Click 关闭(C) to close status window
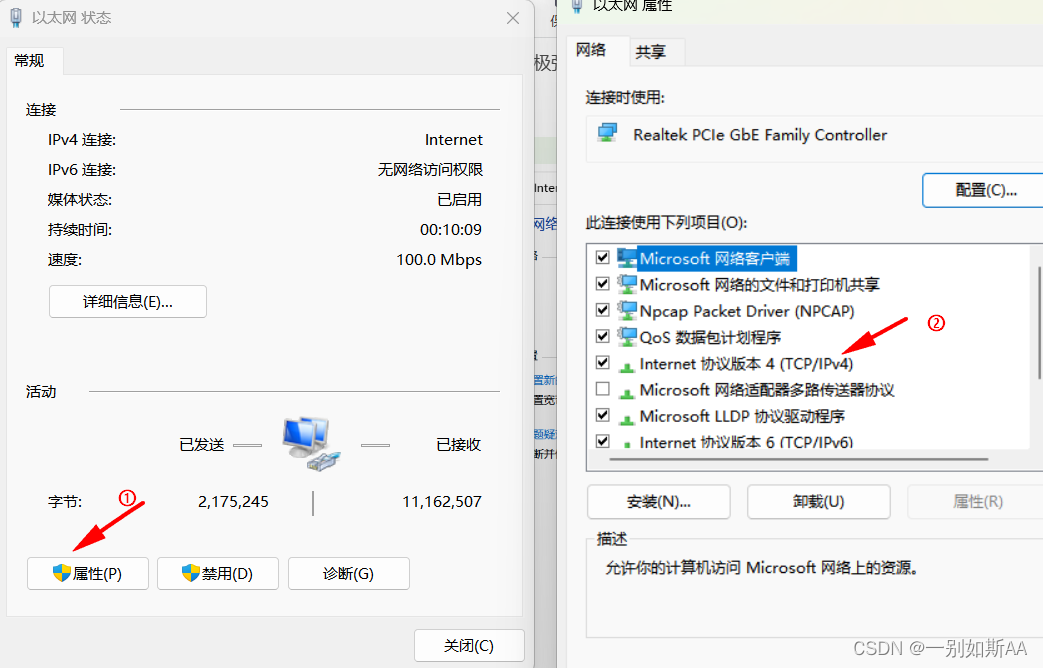Viewport: 1043px width, 668px height. (x=469, y=645)
